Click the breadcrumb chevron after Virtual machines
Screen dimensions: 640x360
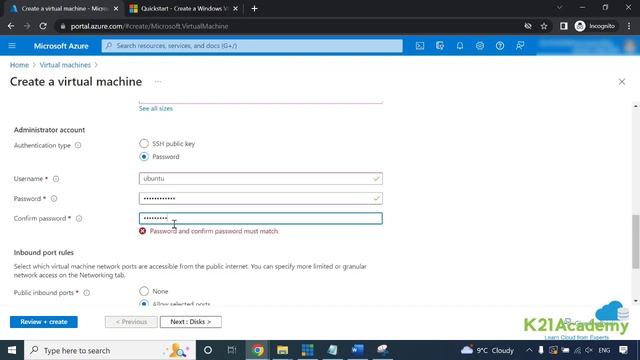(96, 65)
